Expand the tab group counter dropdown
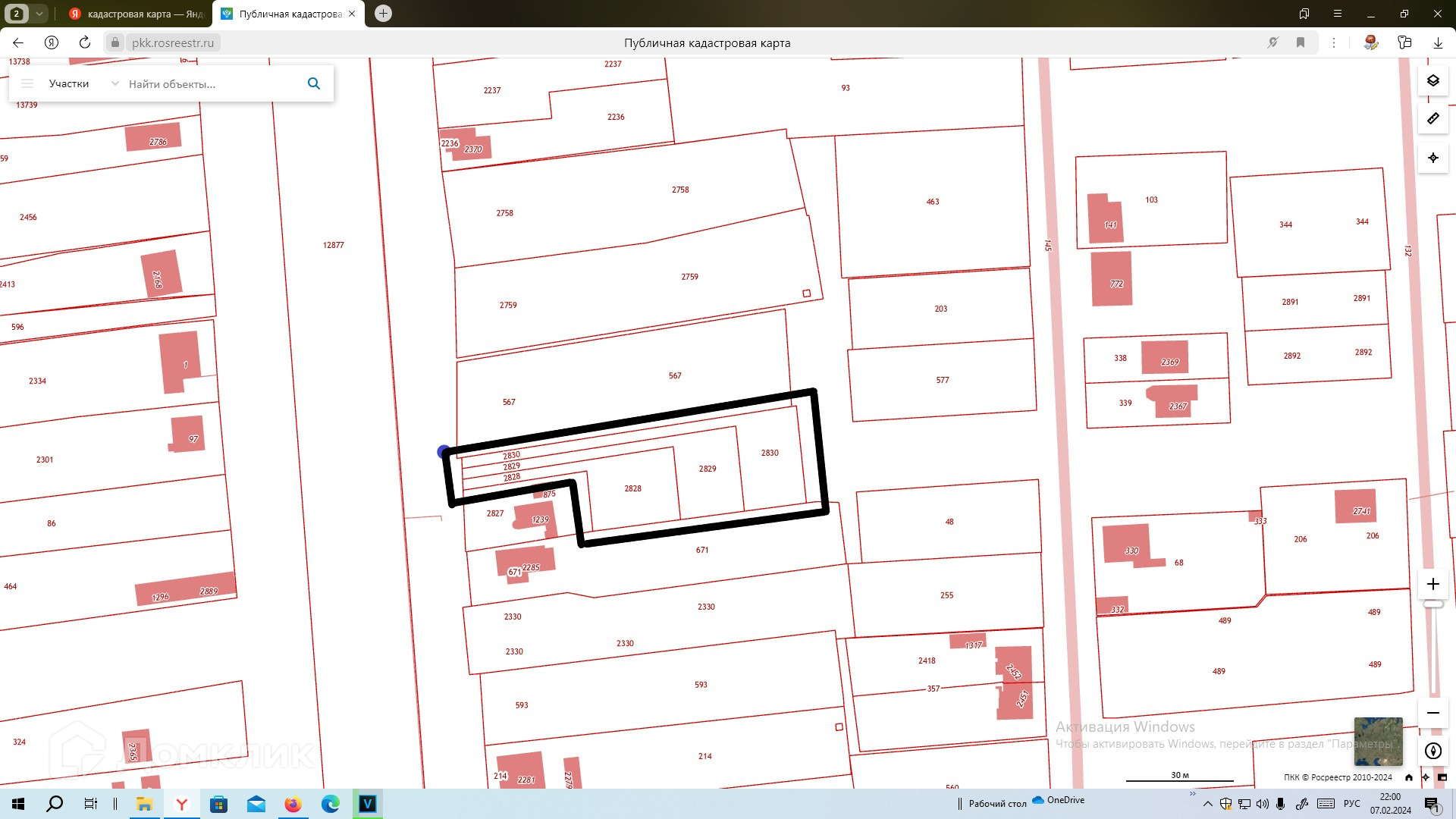Viewport: 1456px width, 819px height. (39, 14)
